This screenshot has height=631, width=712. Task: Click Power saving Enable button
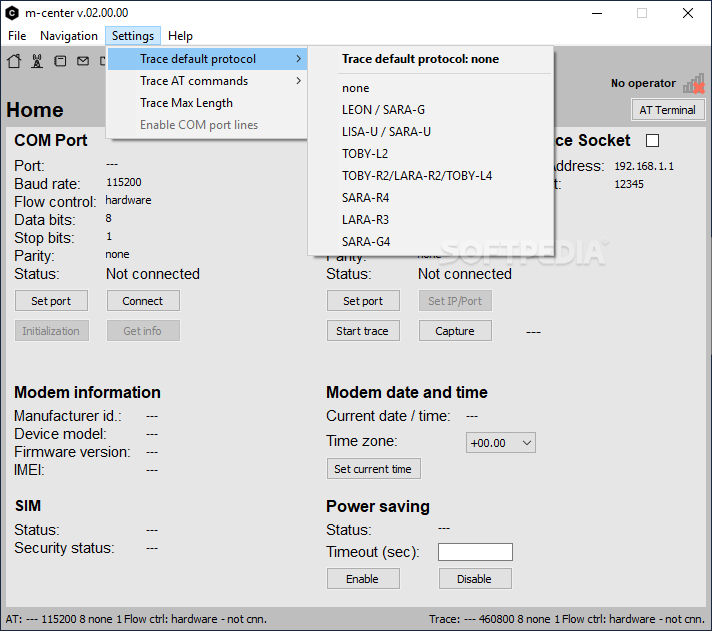(x=363, y=579)
